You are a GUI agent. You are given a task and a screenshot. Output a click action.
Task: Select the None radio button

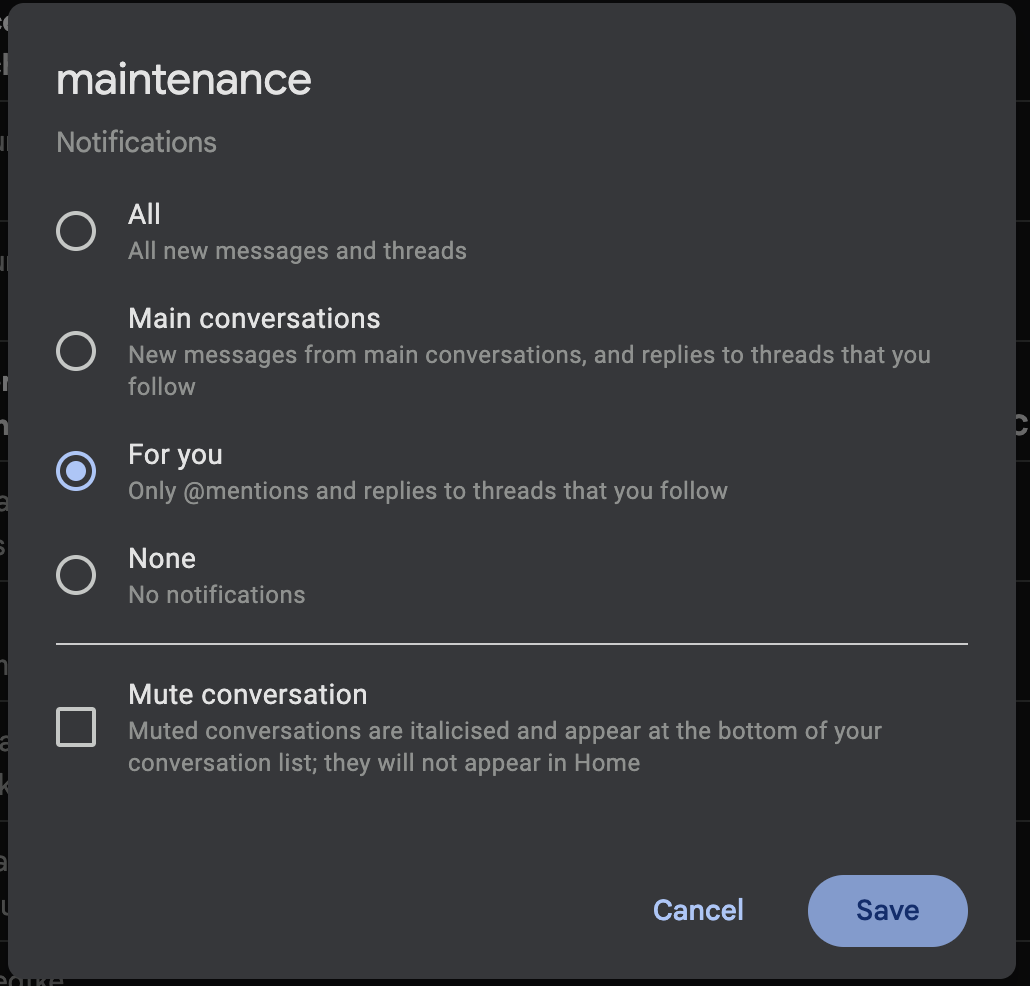(76, 575)
